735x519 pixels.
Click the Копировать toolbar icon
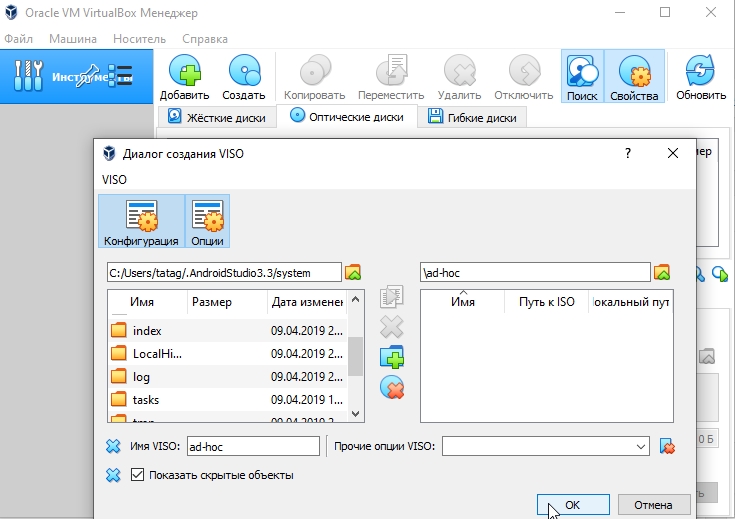pyautogui.click(x=315, y=70)
